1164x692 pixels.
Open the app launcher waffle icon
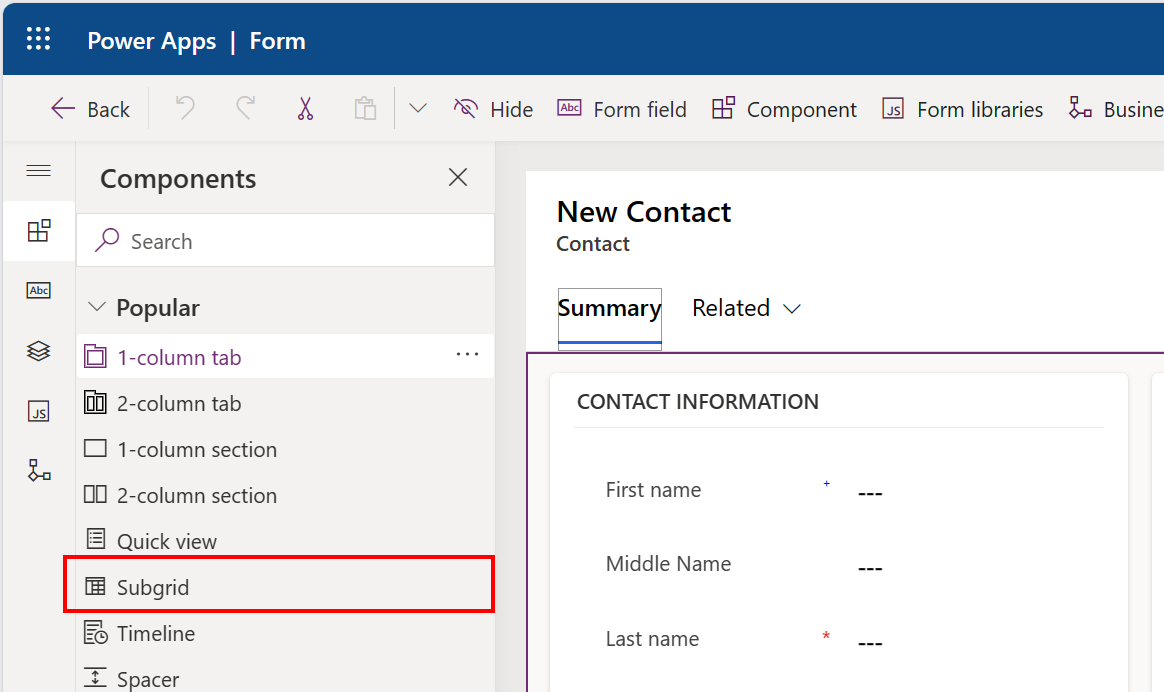pos(38,40)
